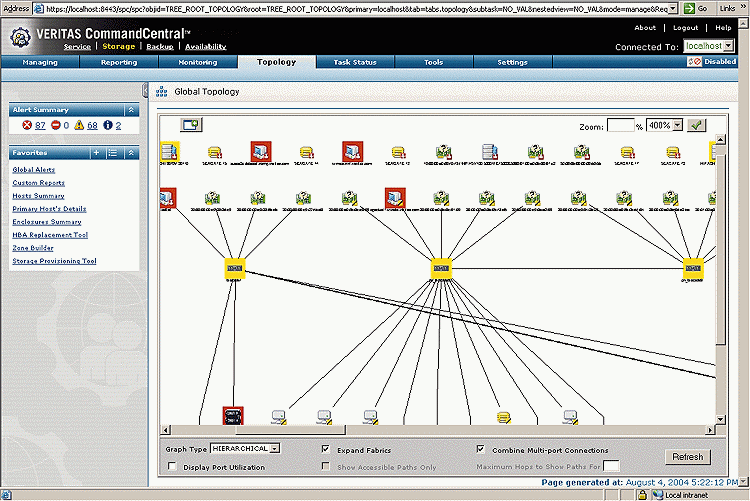Viewport: 750px width, 501px height.
Task: Open the Availability product link
Action: (x=206, y=46)
